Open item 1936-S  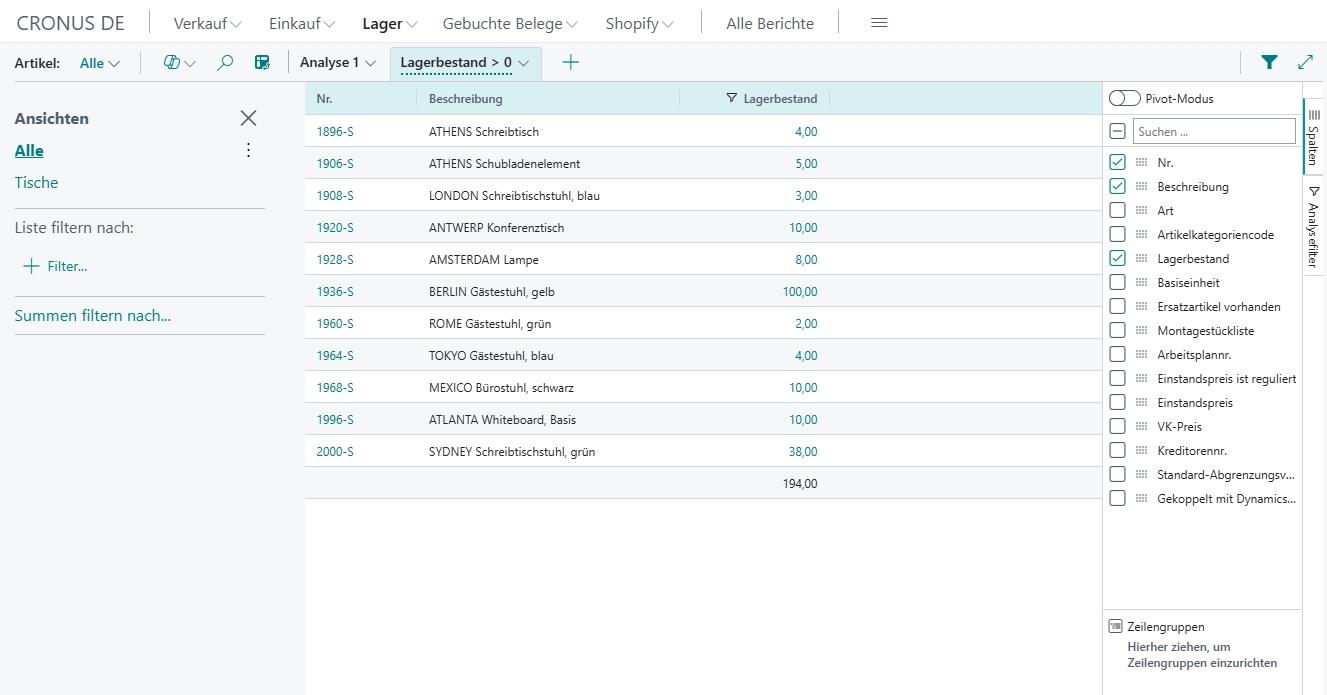click(x=335, y=291)
